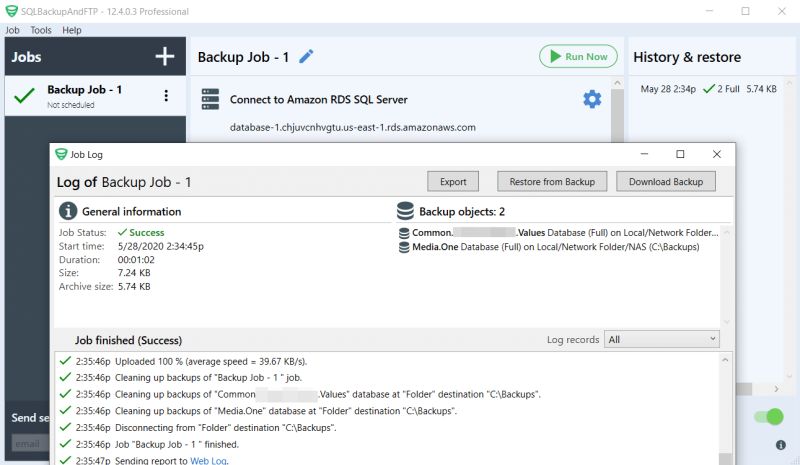Close the Job Log window
This screenshot has width=800, height=465.
716,154
